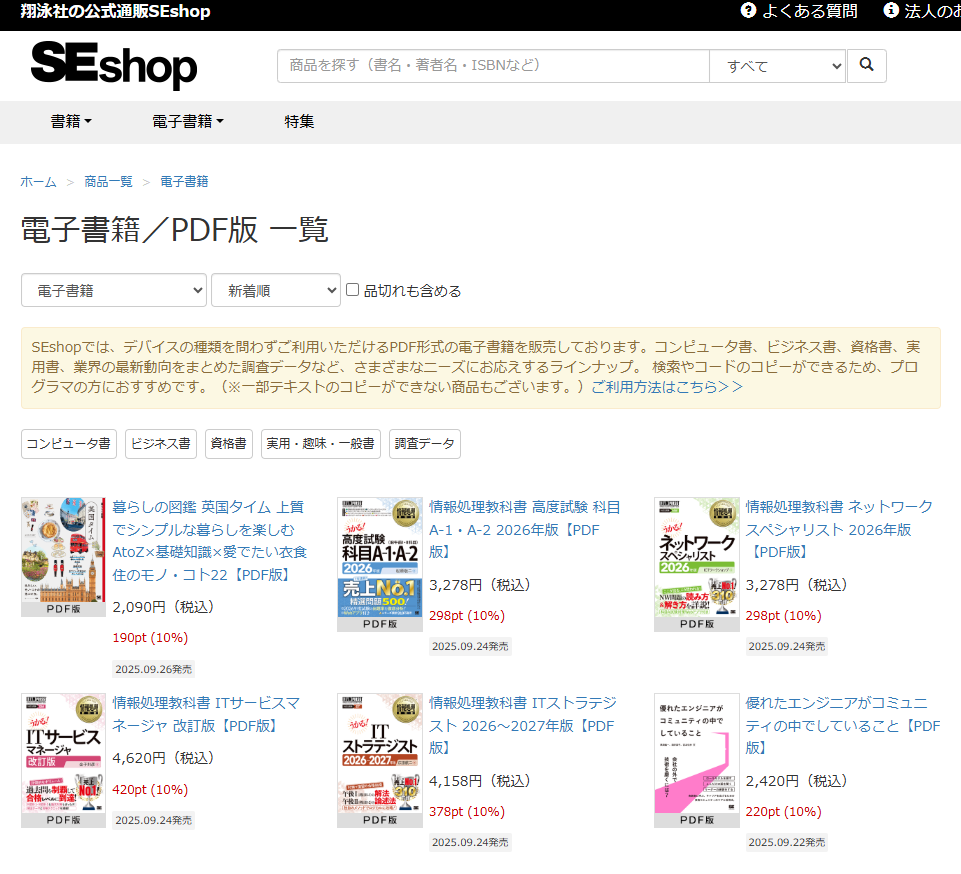Viewport: 961px width, 874px height.
Task: Expand the 電子書籍 navigation menu
Action: (188, 121)
